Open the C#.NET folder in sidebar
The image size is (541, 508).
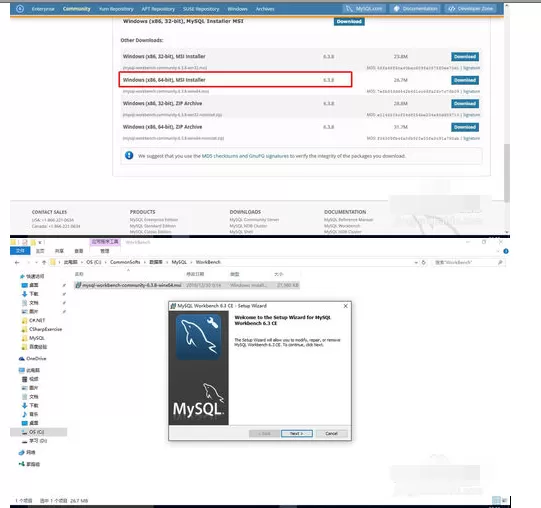click(x=33, y=320)
